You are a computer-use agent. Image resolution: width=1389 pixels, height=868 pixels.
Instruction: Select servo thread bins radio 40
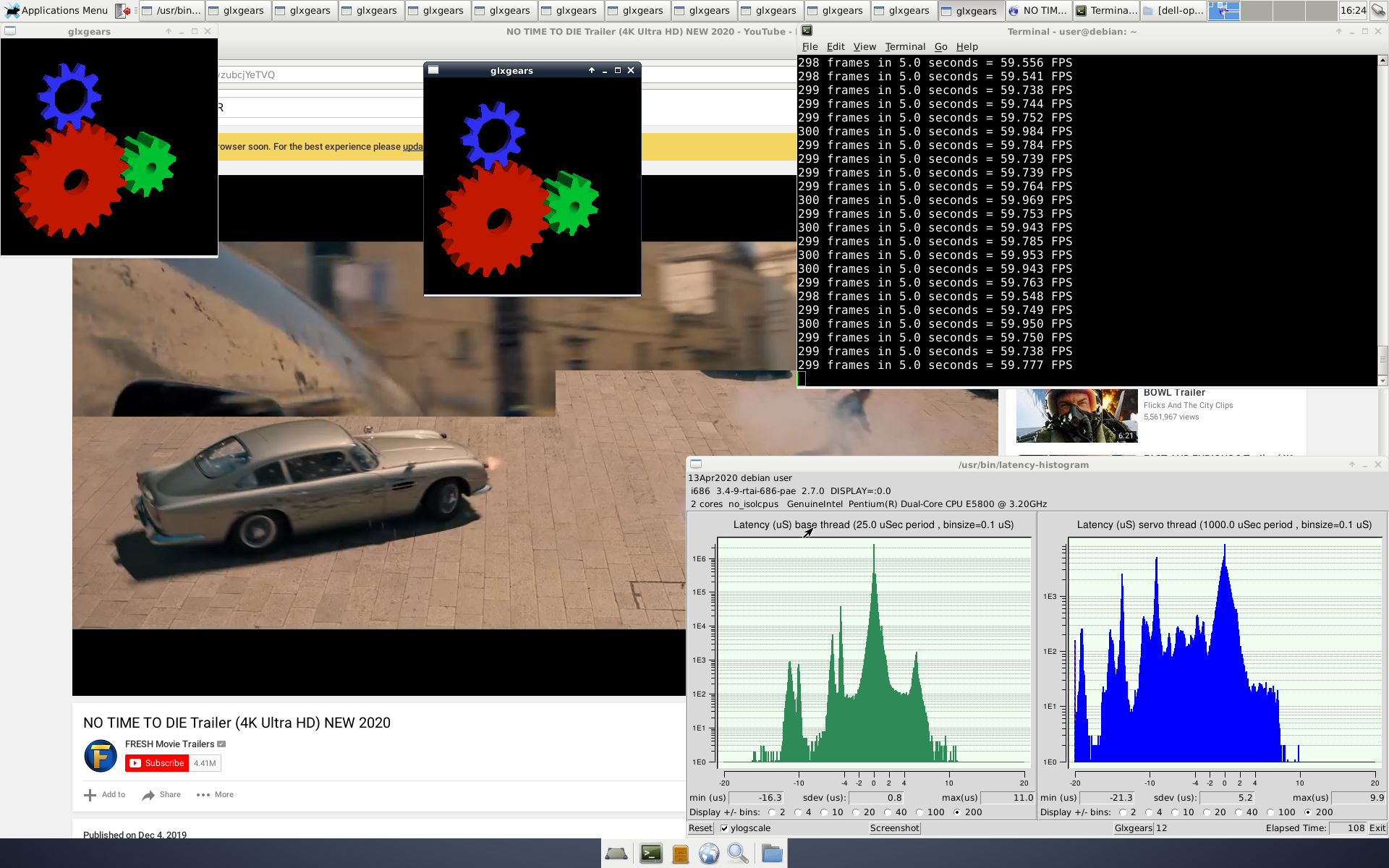(1239, 812)
